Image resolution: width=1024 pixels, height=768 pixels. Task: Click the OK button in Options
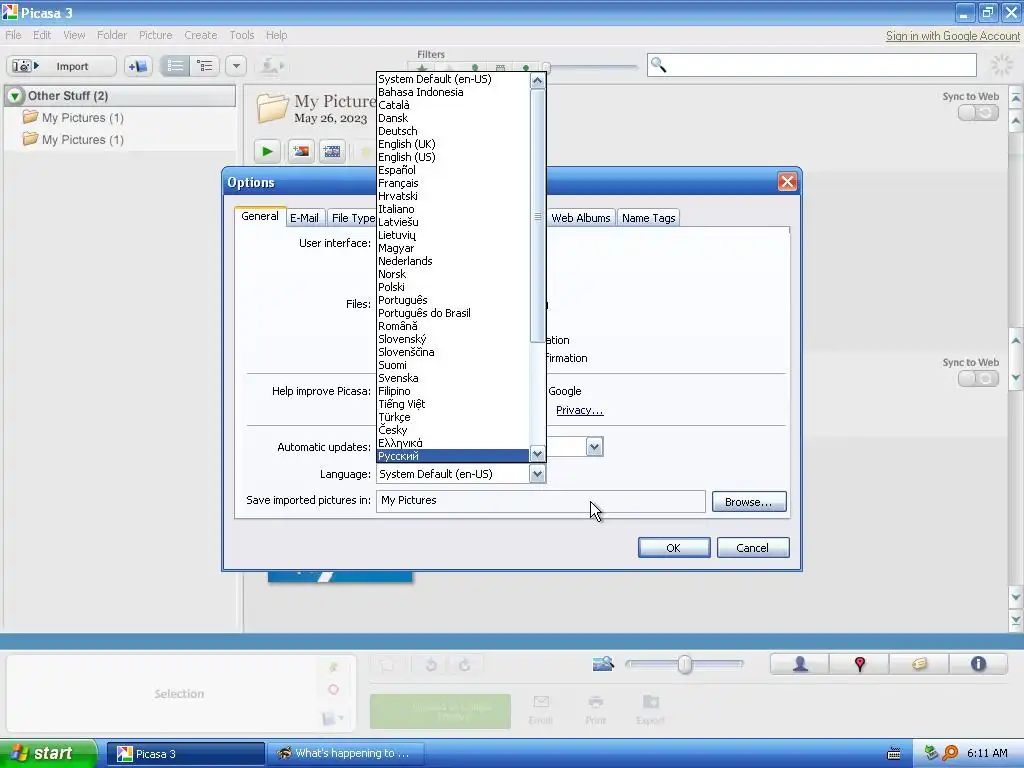(674, 548)
